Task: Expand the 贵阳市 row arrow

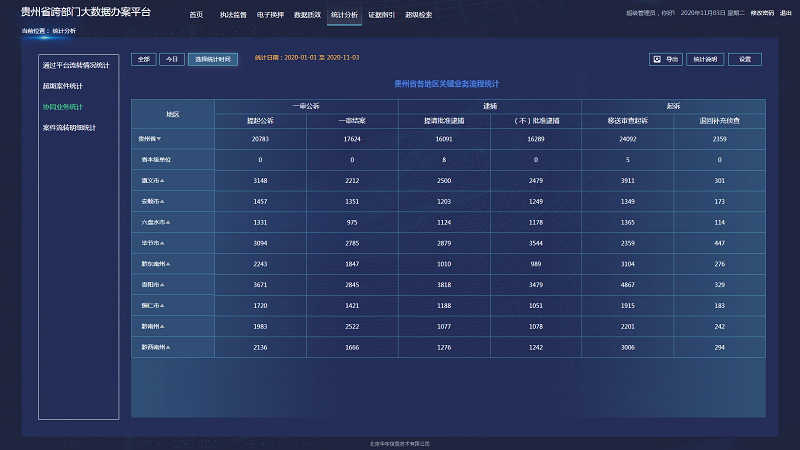Action: [162, 284]
